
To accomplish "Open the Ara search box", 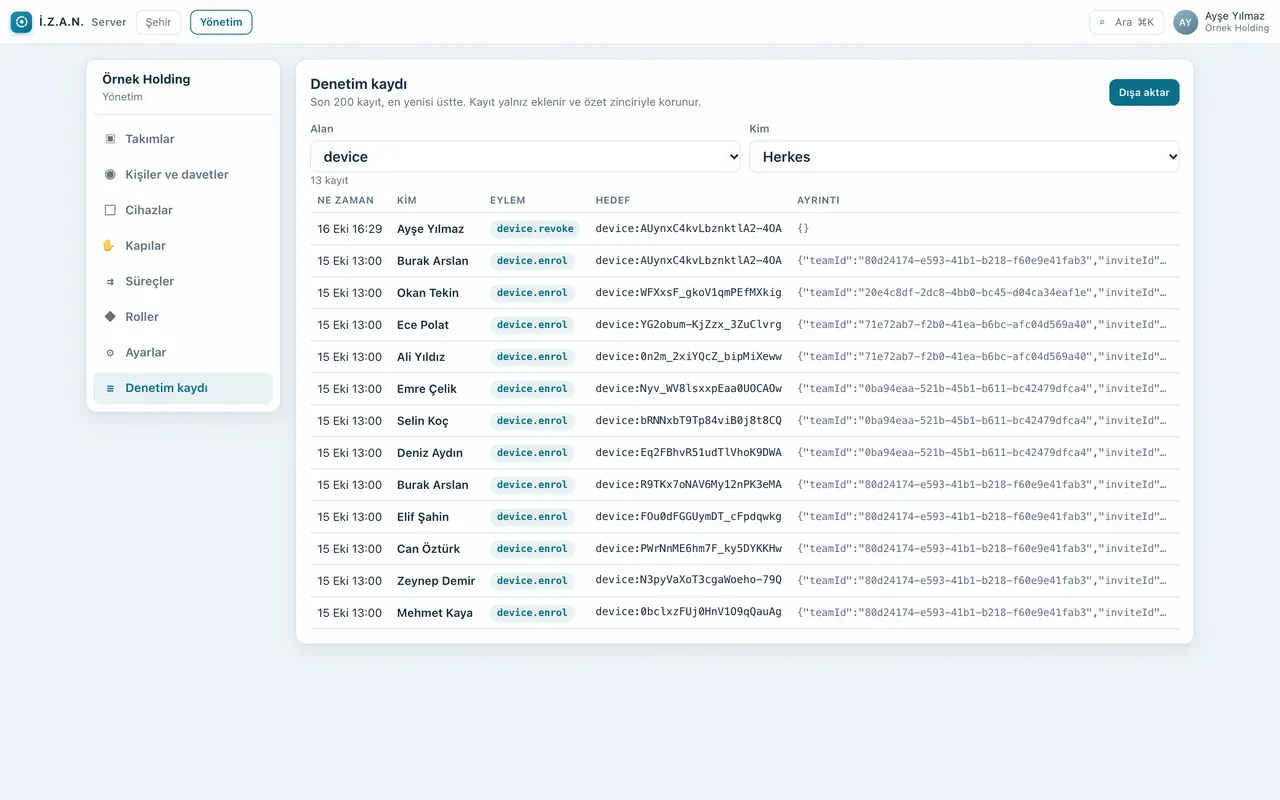I will [1126, 22].
